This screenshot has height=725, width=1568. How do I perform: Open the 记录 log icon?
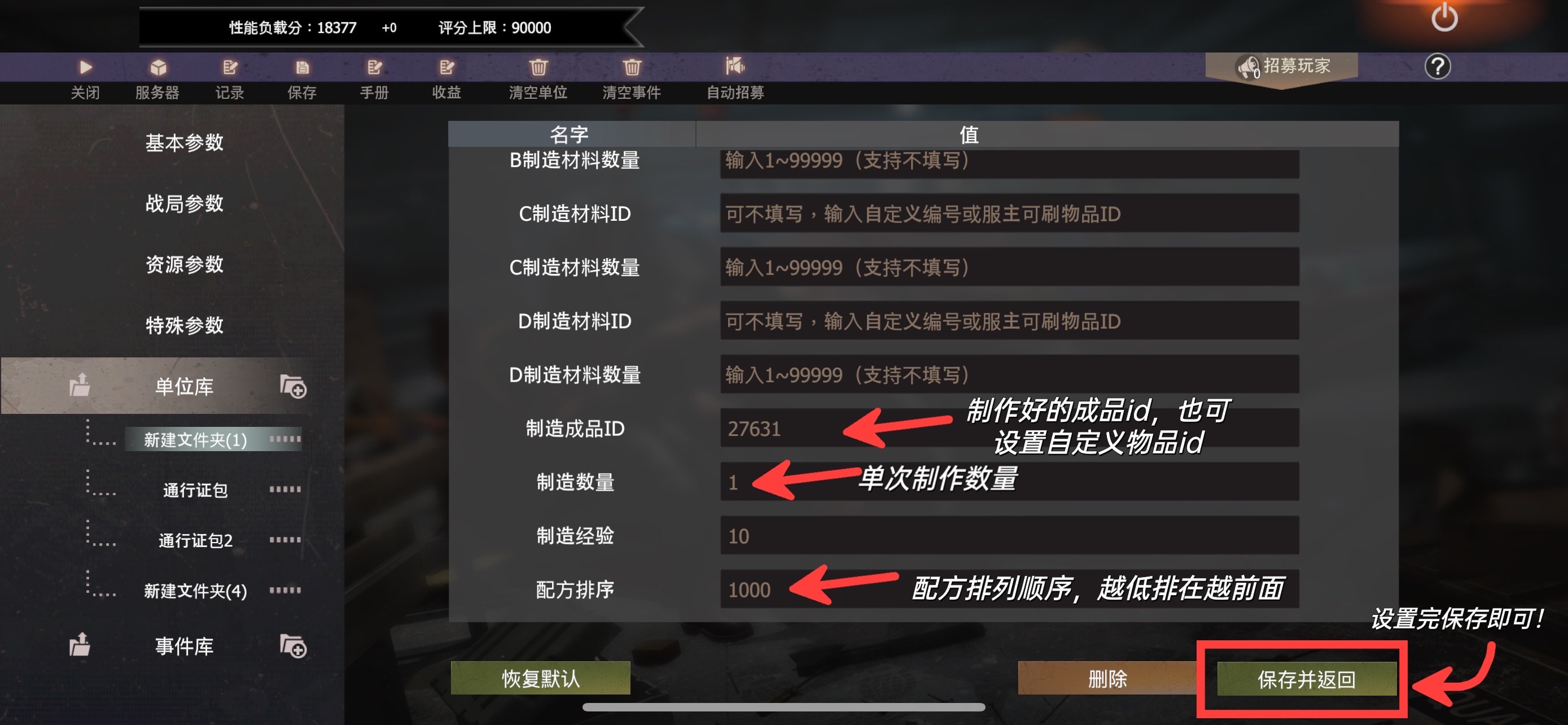(230, 67)
